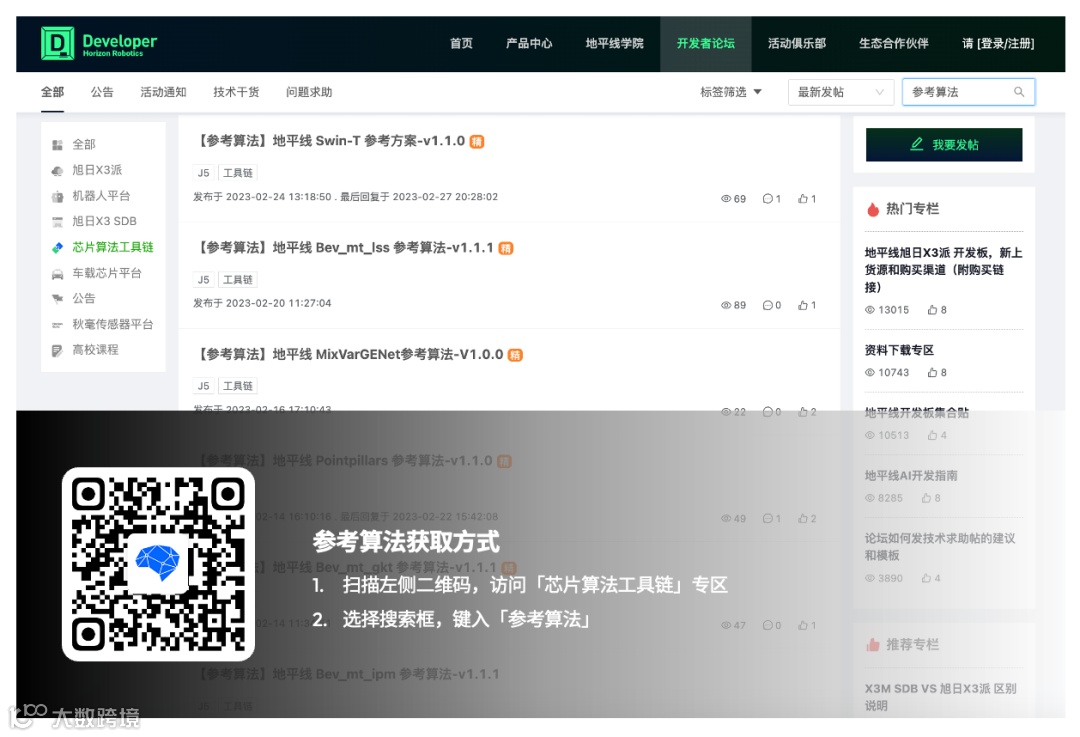The height and width of the screenshot is (737, 1080).
Task: Open the MixVarGENet参考算法-V1.0.0 post
Action: click(351, 355)
